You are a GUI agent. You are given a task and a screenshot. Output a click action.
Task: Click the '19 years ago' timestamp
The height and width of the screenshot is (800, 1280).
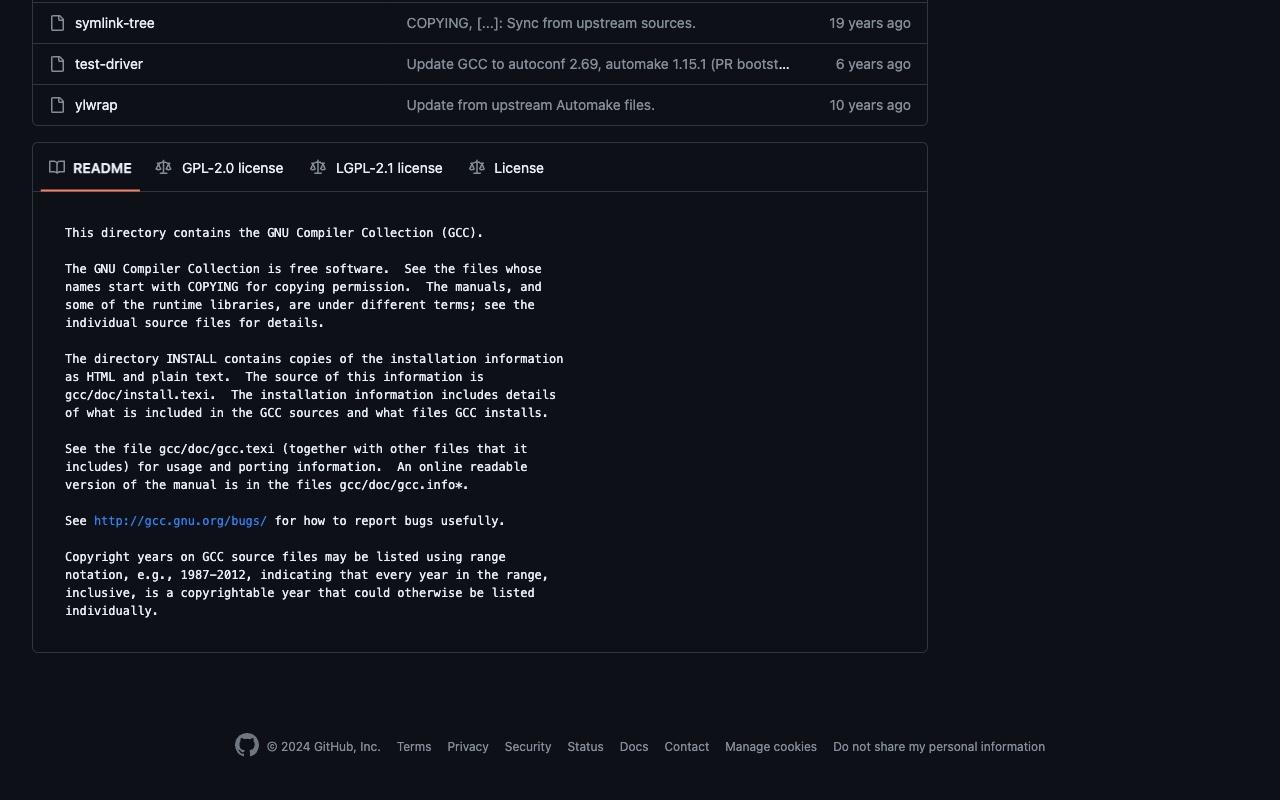(x=870, y=23)
